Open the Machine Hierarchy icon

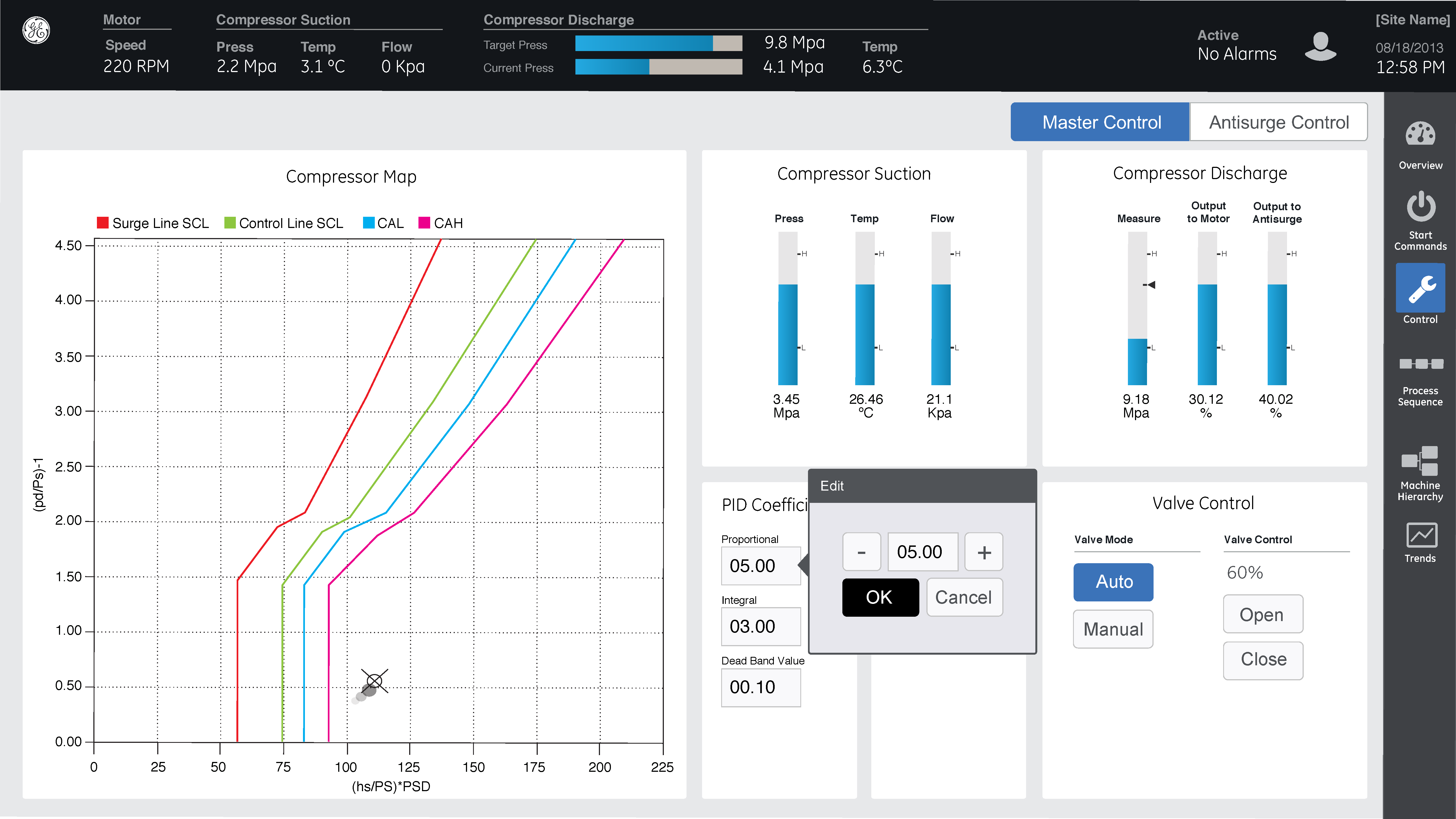(x=1420, y=461)
